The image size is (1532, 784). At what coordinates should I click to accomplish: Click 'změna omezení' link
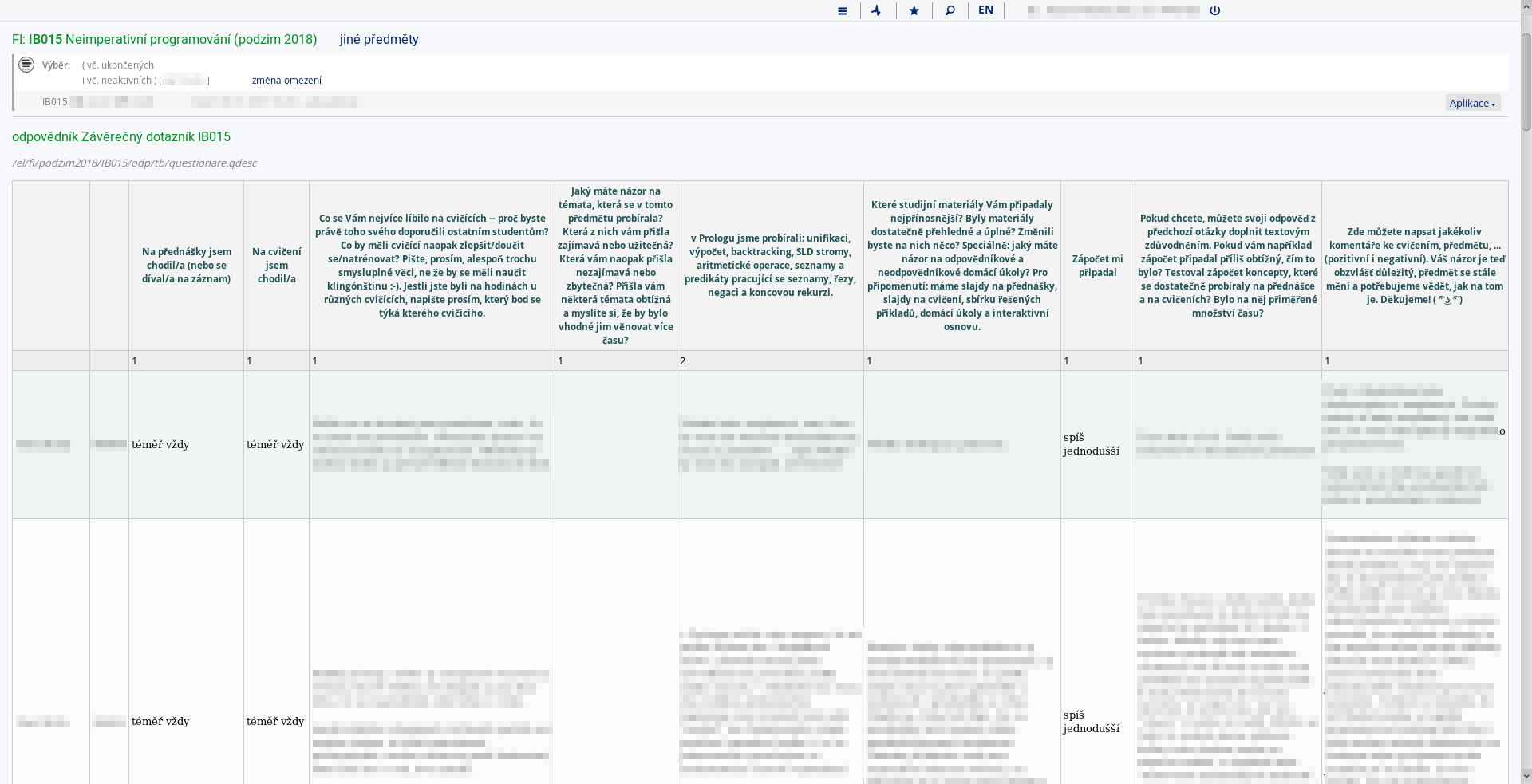pyautogui.click(x=286, y=81)
